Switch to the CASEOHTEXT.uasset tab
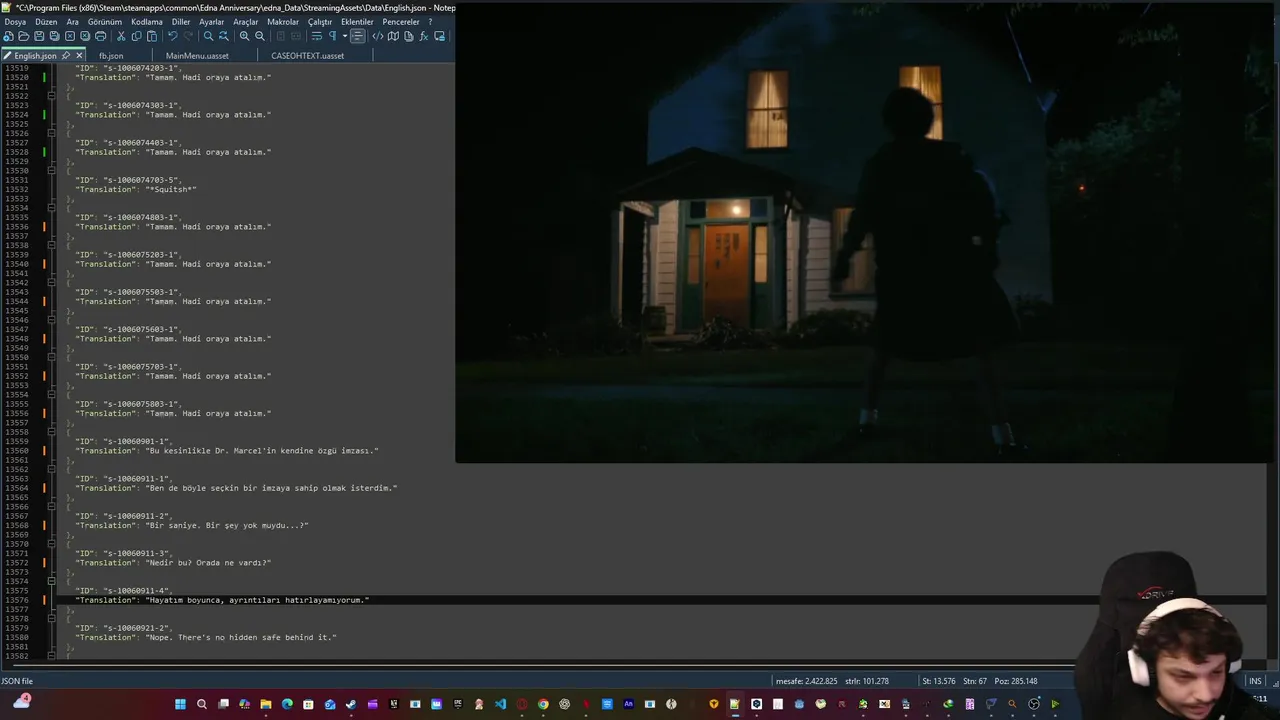1280x720 pixels. [x=307, y=56]
